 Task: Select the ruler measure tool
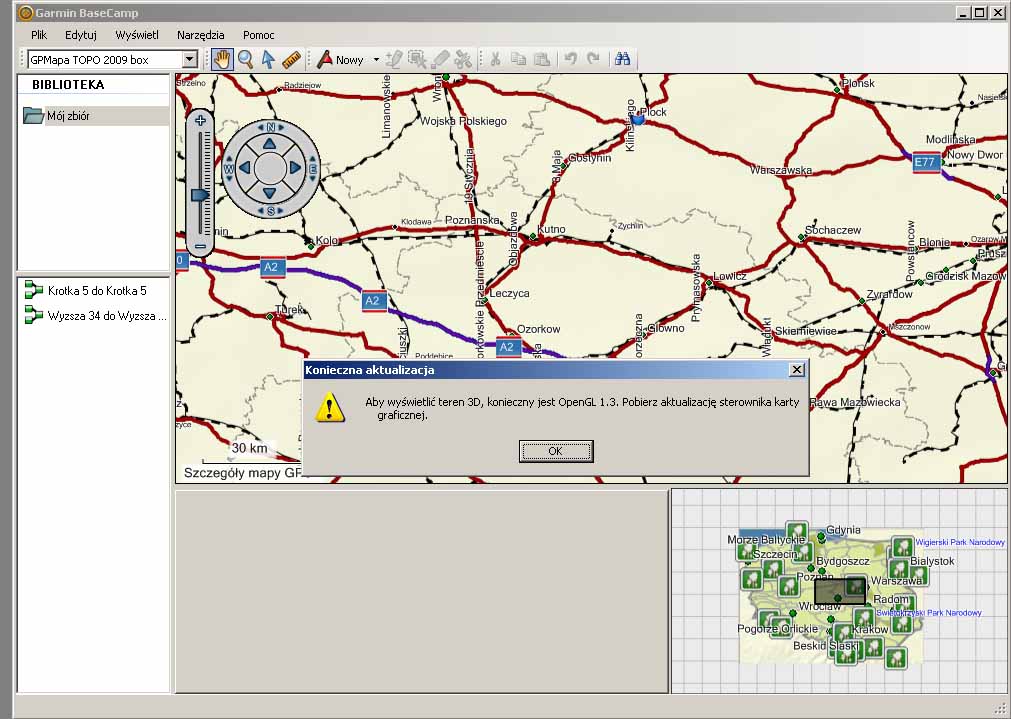291,59
